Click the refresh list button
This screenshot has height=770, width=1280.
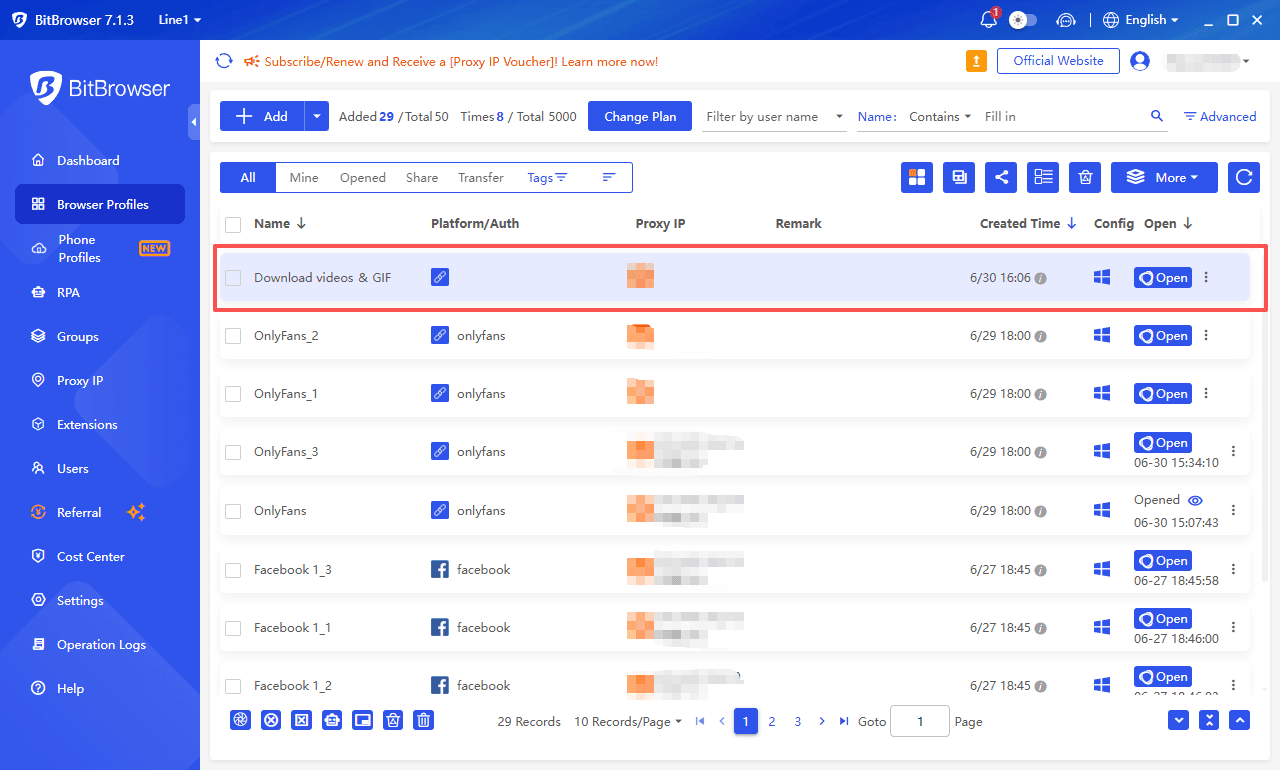(1244, 177)
